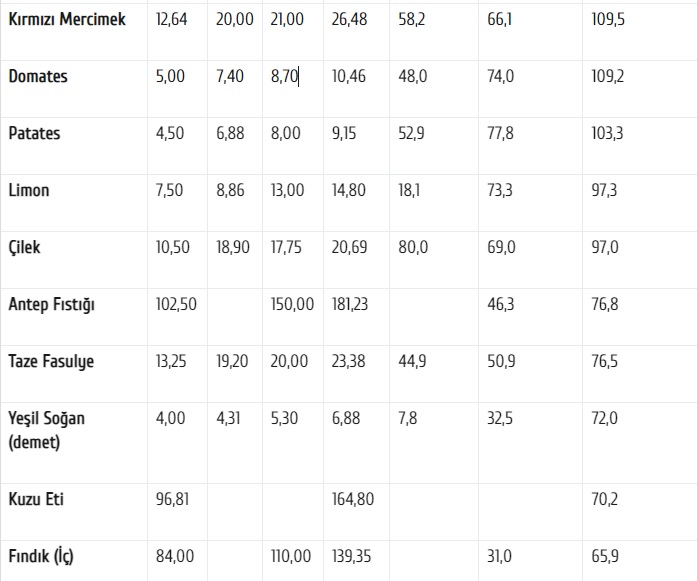This screenshot has height=581, width=697.
Task: Select Antep Fıstığı value 102,50
Action: coord(176,304)
